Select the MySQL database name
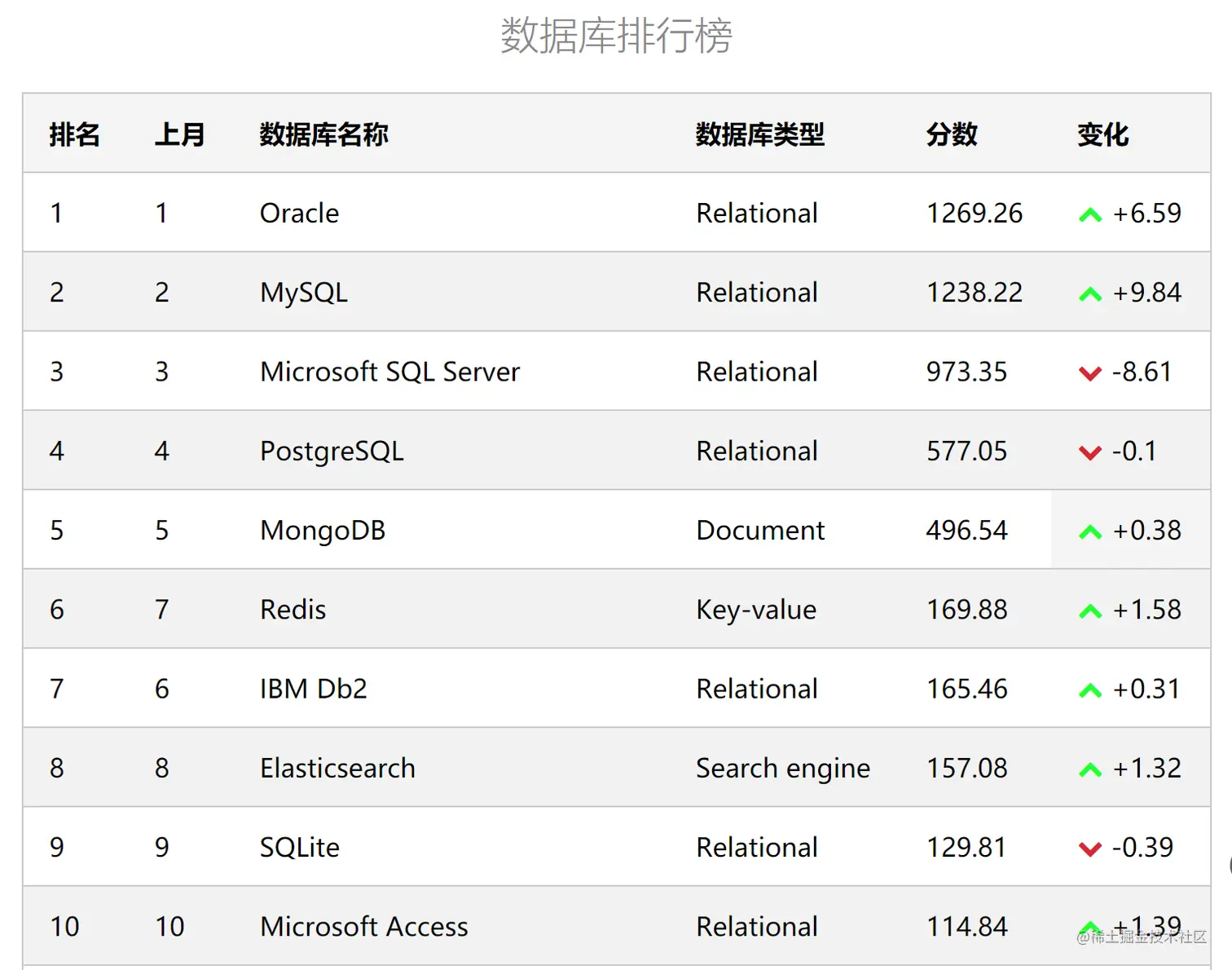 pyautogui.click(x=303, y=293)
